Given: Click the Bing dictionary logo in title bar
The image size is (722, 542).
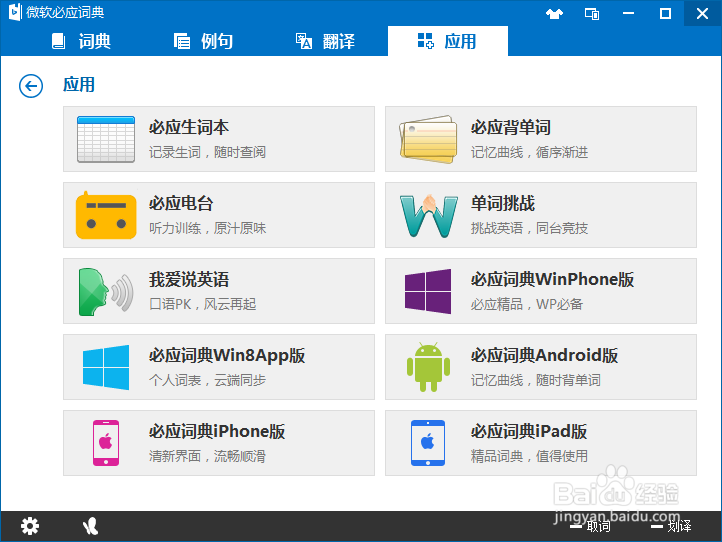Looking at the screenshot, I should [15, 12].
